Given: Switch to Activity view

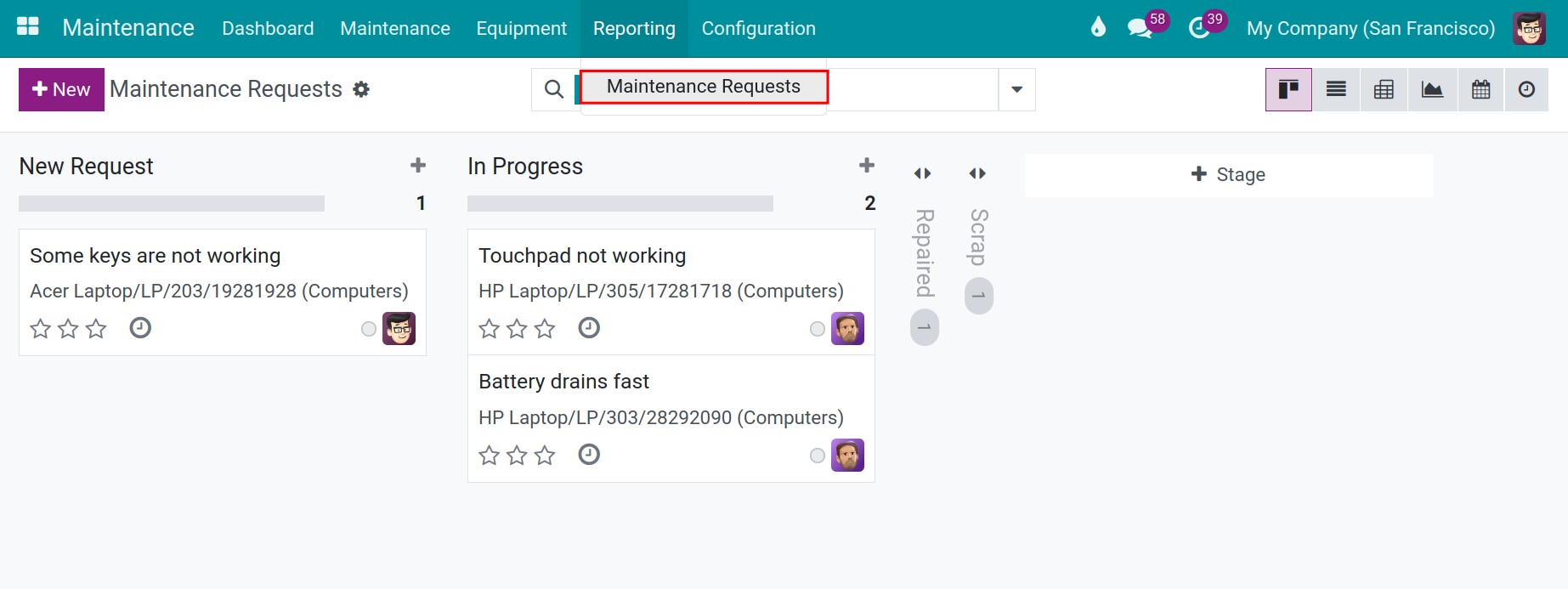Looking at the screenshot, I should click(x=1527, y=89).
